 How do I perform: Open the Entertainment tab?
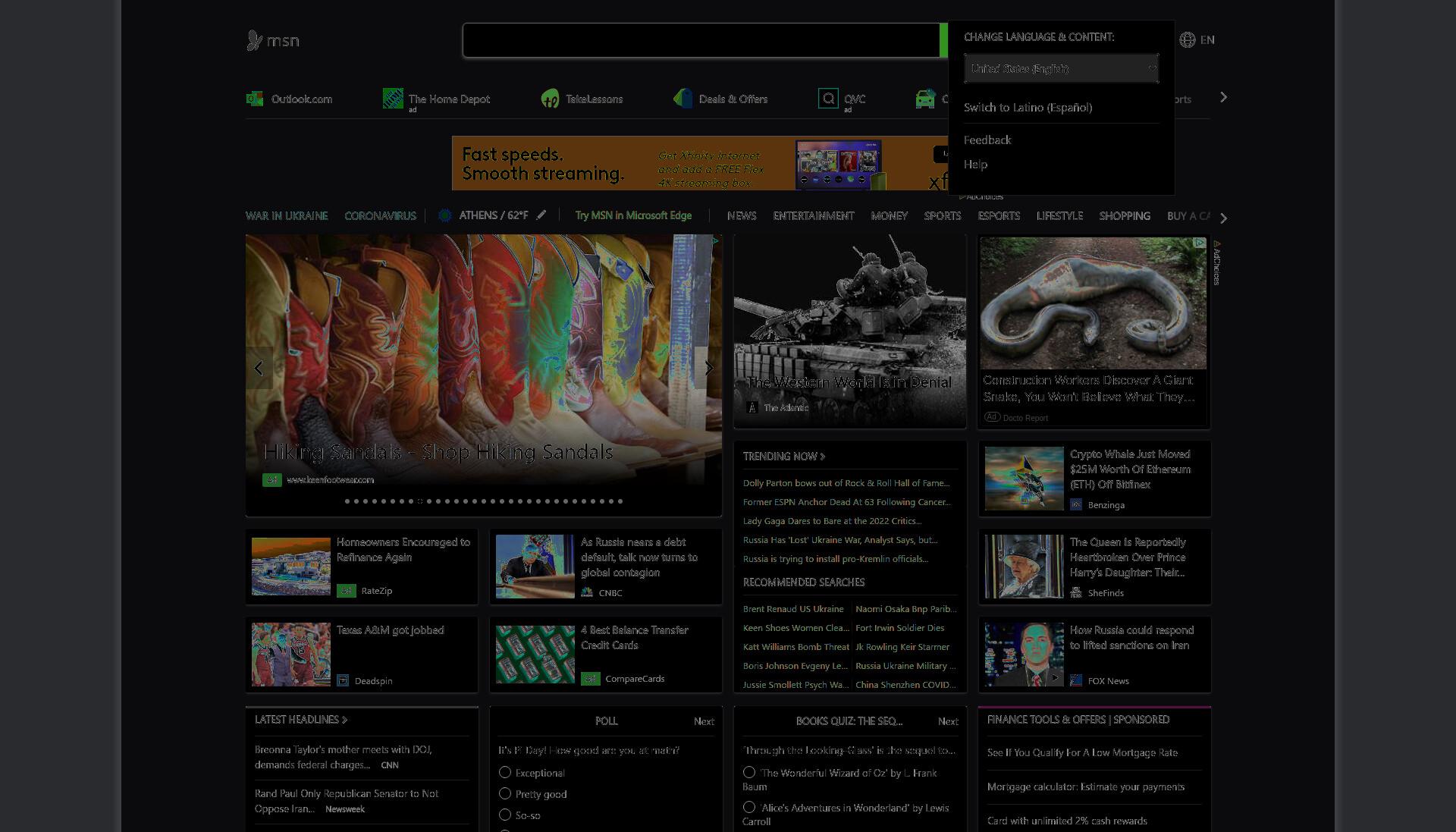pyautogui.click(x=814, y=215)
